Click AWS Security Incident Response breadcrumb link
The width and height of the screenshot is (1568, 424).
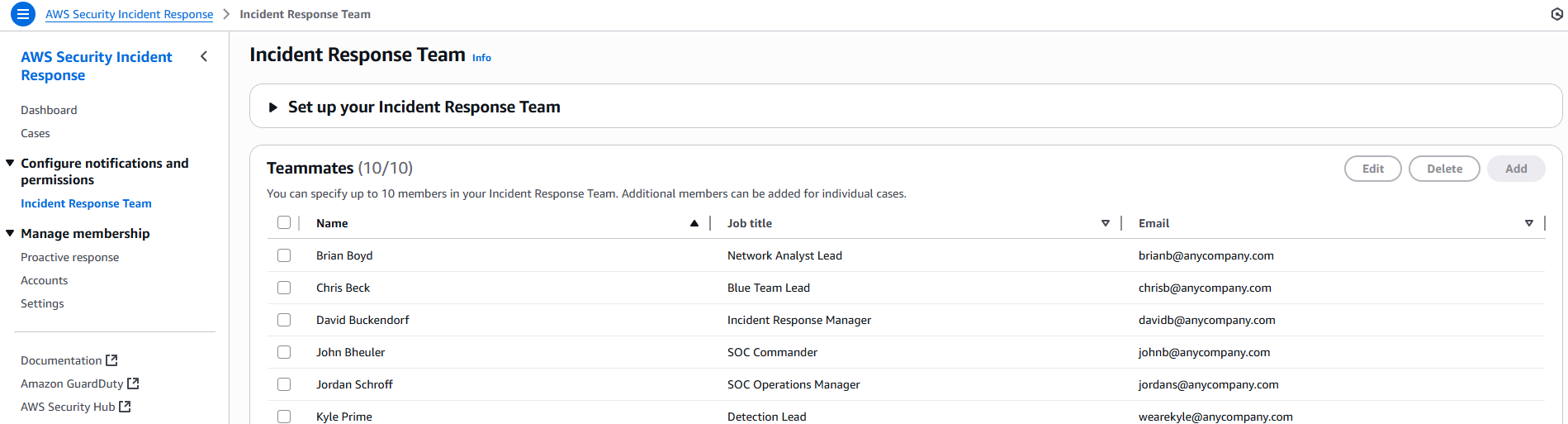pyautogui.click(x=129, y=14)
